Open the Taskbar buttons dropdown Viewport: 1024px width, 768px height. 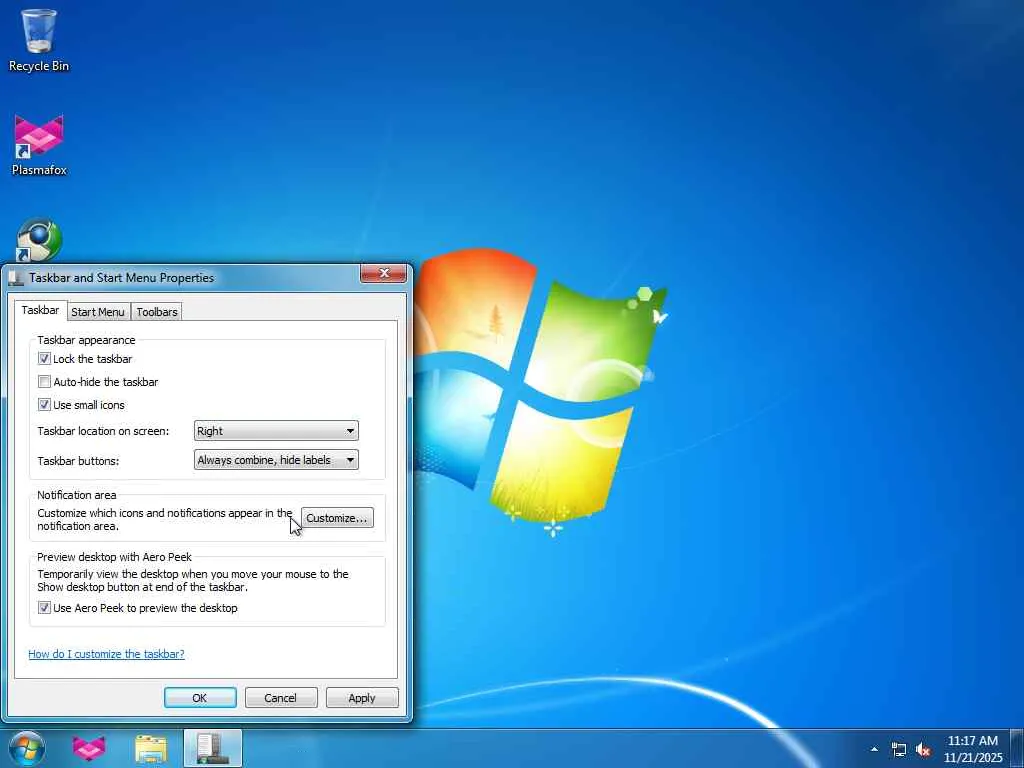pos(276,460)
